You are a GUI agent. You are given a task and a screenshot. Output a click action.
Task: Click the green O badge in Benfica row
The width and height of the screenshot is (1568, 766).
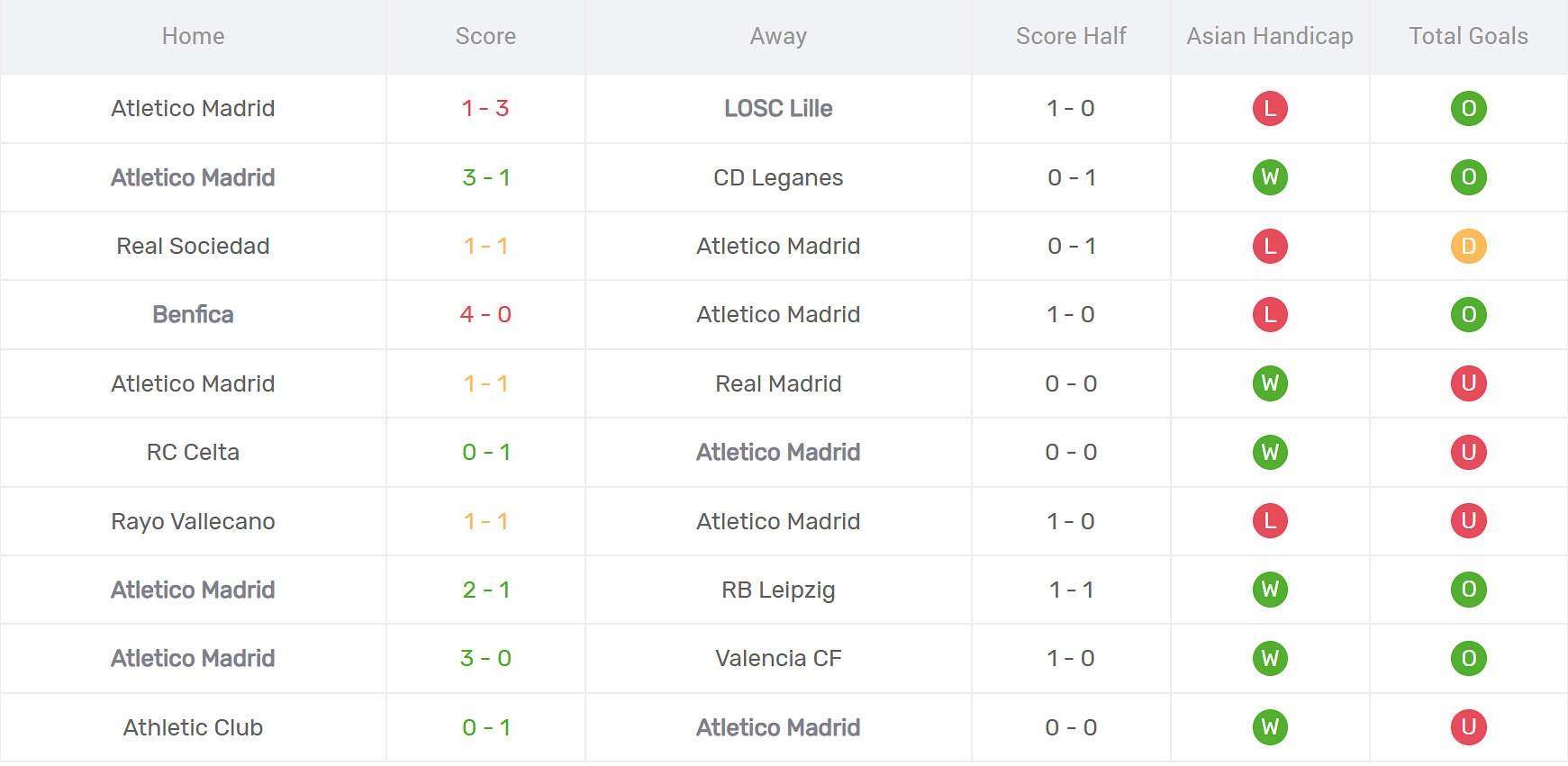click(x=1468, y=314)
